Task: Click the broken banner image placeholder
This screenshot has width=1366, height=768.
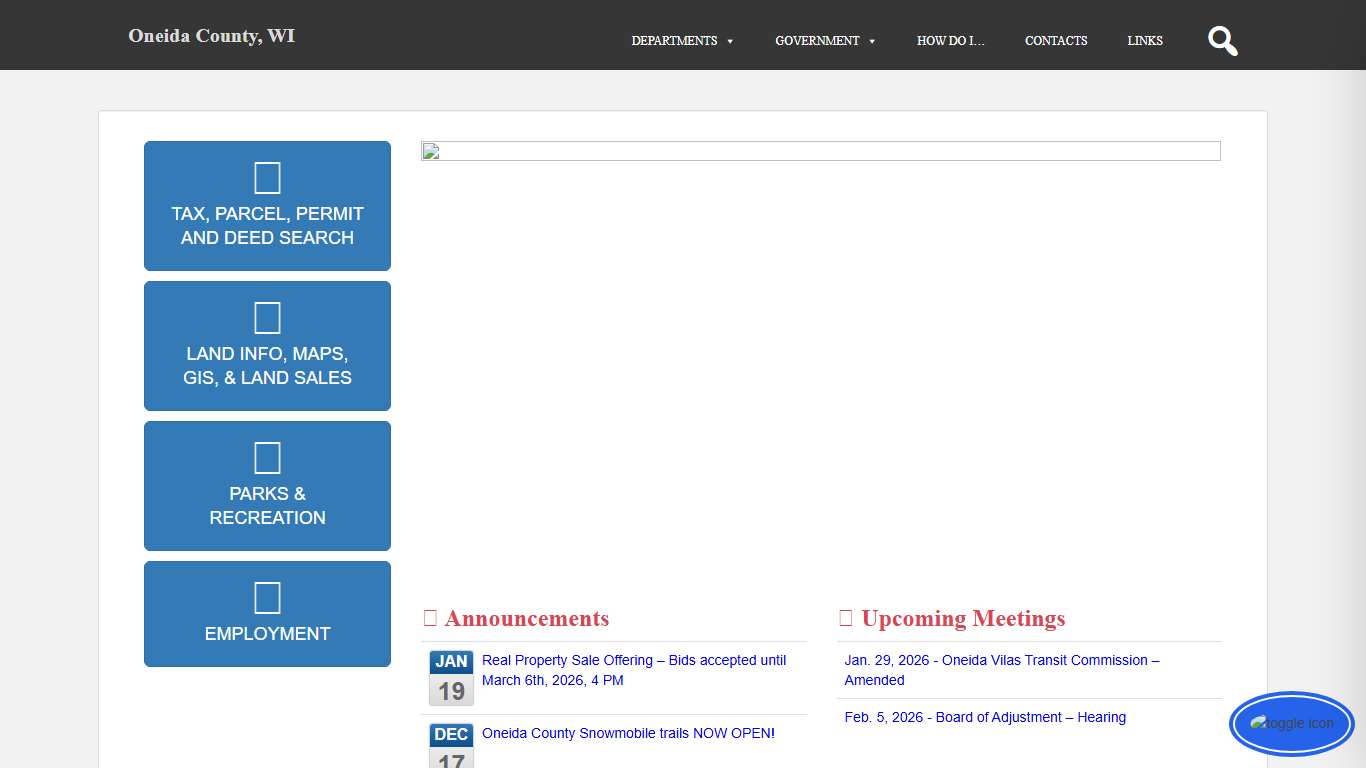Action: [x=820, y=151]
